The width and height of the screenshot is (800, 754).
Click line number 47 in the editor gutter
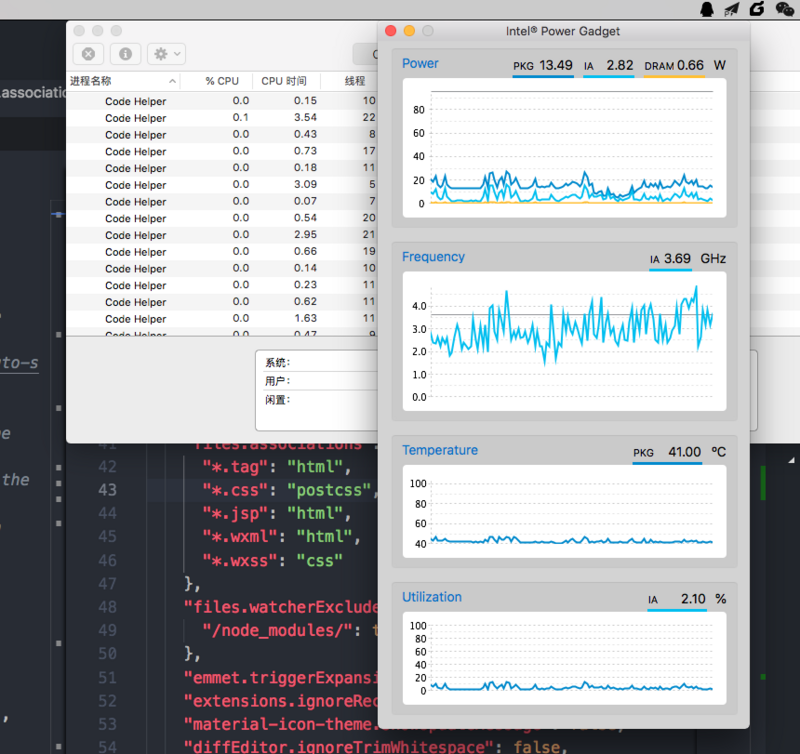pyautogui.click(x=107, y=584)
